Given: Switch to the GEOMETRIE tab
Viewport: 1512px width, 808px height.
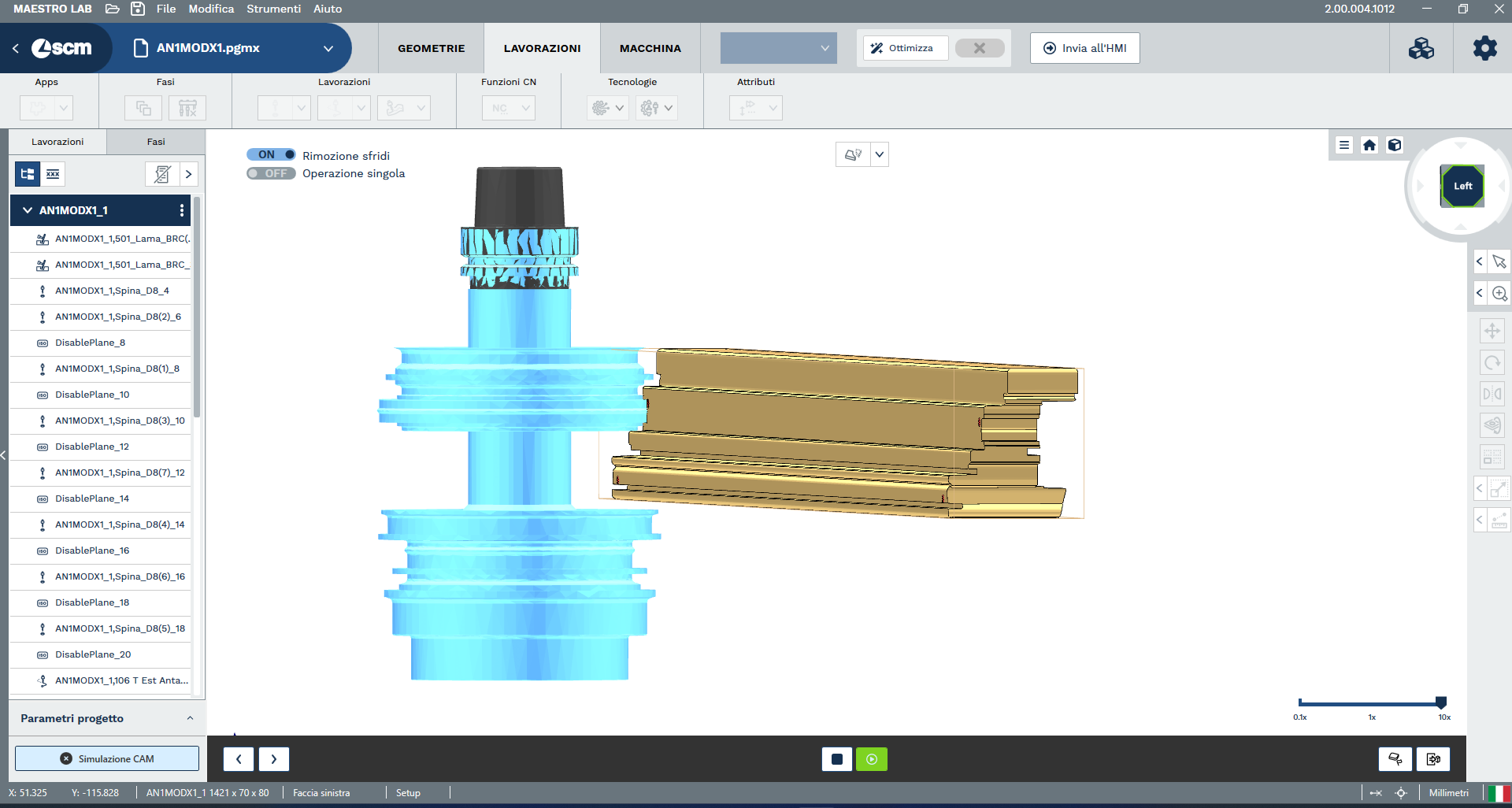Looking at the screenshot, I should [431, 48].
